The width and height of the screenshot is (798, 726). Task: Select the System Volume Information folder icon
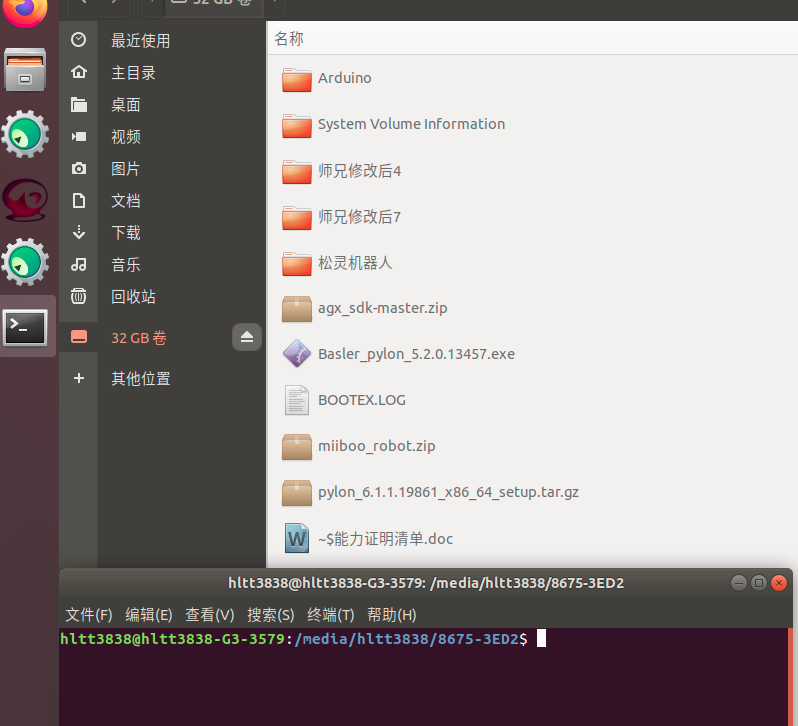tap(297, 126)
